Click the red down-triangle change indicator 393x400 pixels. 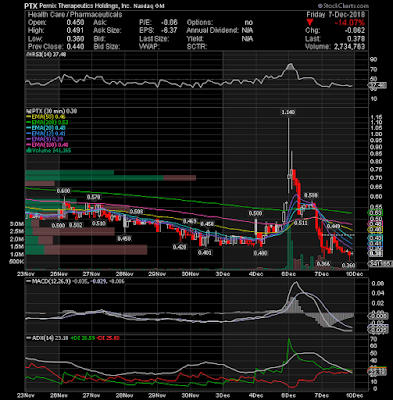(x=310, y=23)
